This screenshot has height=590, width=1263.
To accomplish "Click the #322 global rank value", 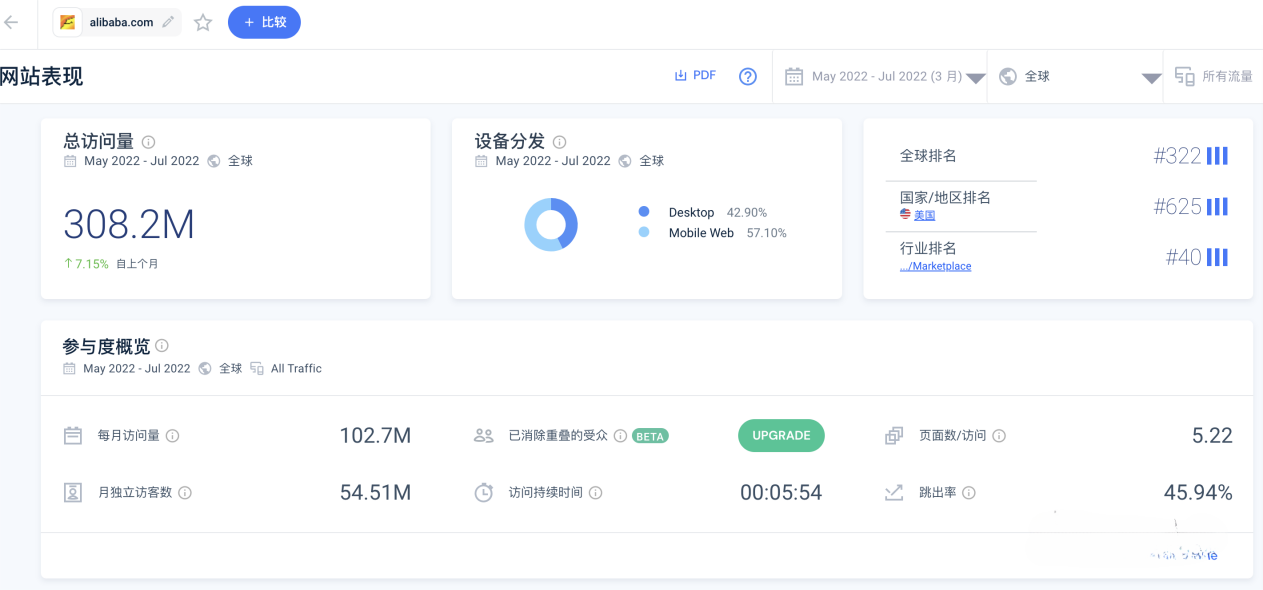I will tap(1177, 155).
